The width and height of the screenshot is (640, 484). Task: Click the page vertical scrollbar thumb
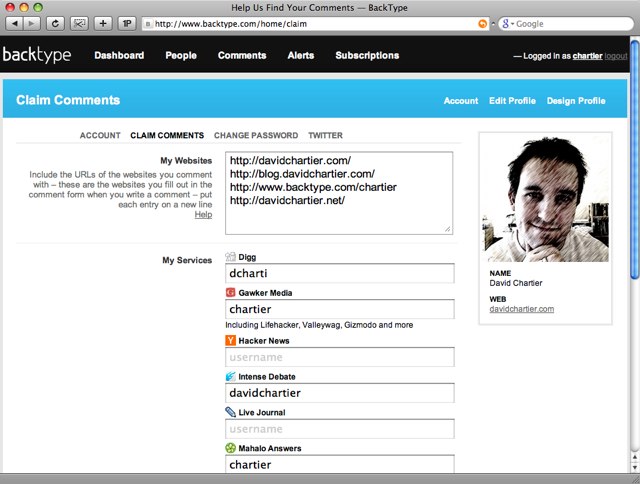click(635, 159)
